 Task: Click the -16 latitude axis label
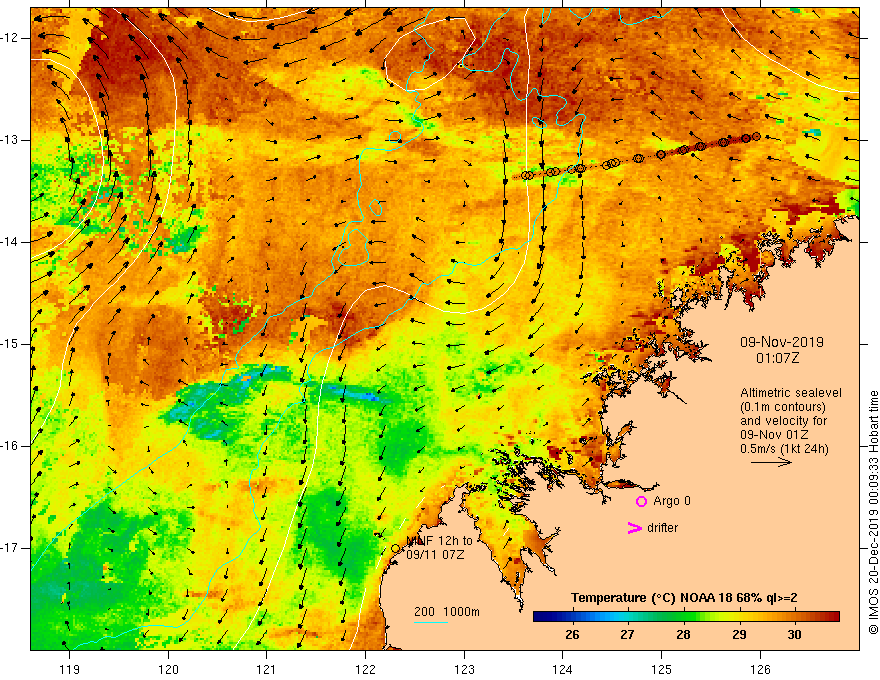(10, 446)
